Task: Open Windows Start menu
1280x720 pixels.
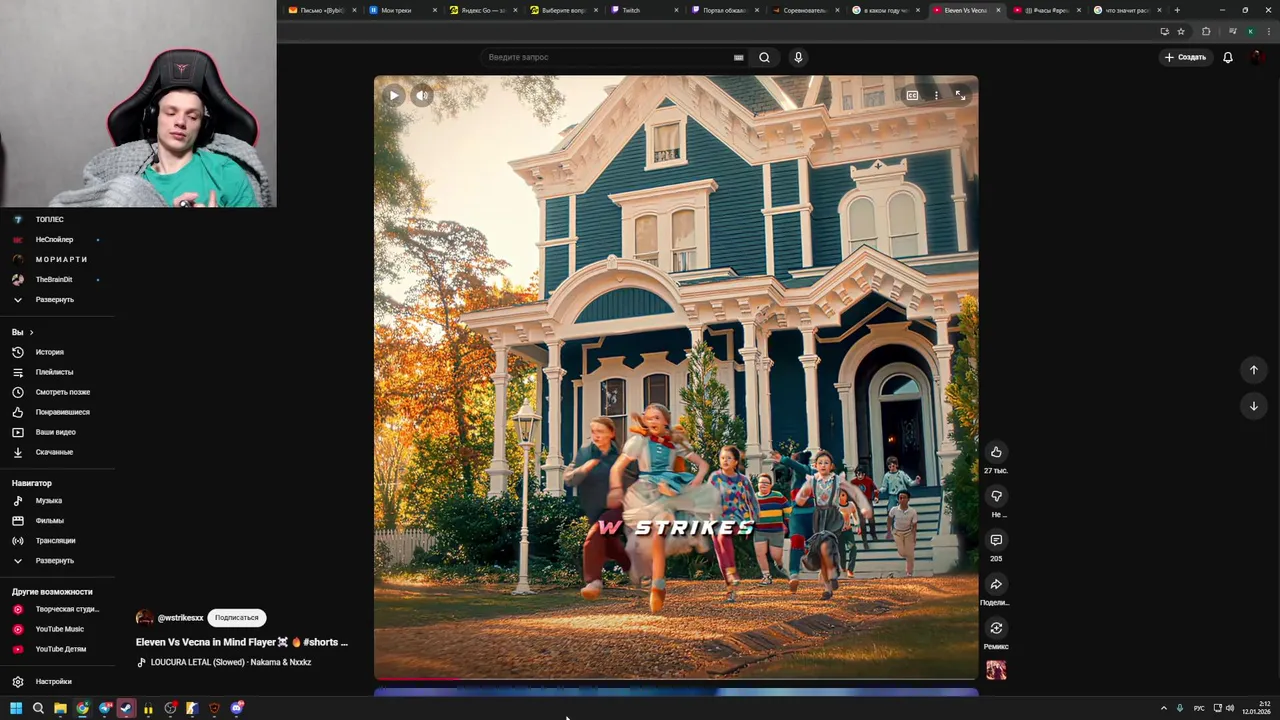Action: (16, 708)
